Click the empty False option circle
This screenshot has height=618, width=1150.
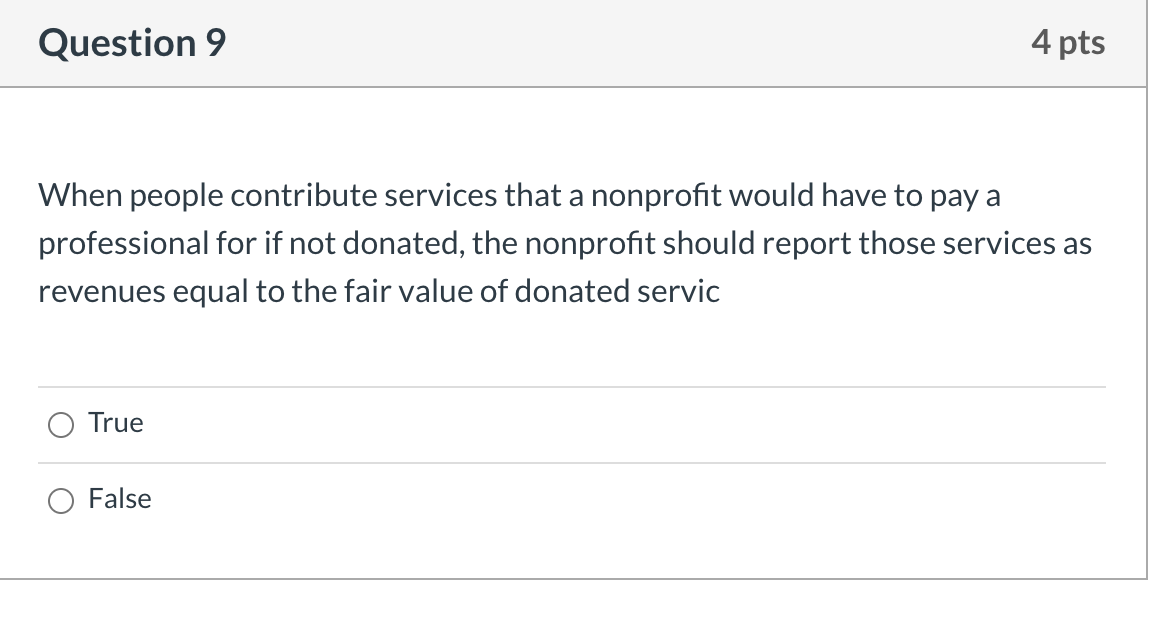tap(60, 500)
